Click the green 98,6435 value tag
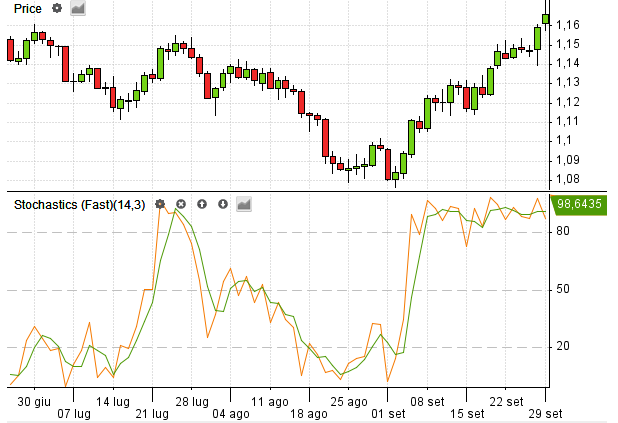618x423 pixels. pos(579,203)
